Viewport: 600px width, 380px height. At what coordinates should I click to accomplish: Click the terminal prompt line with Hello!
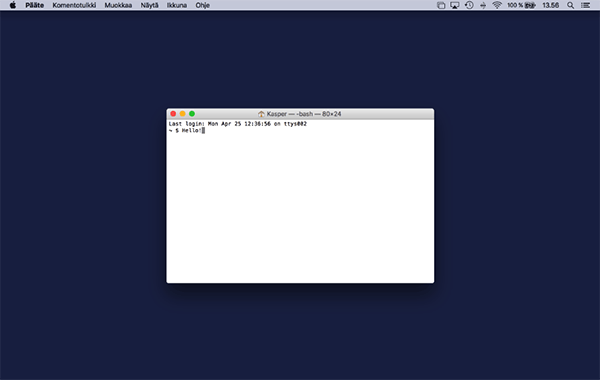click(187, 130)
